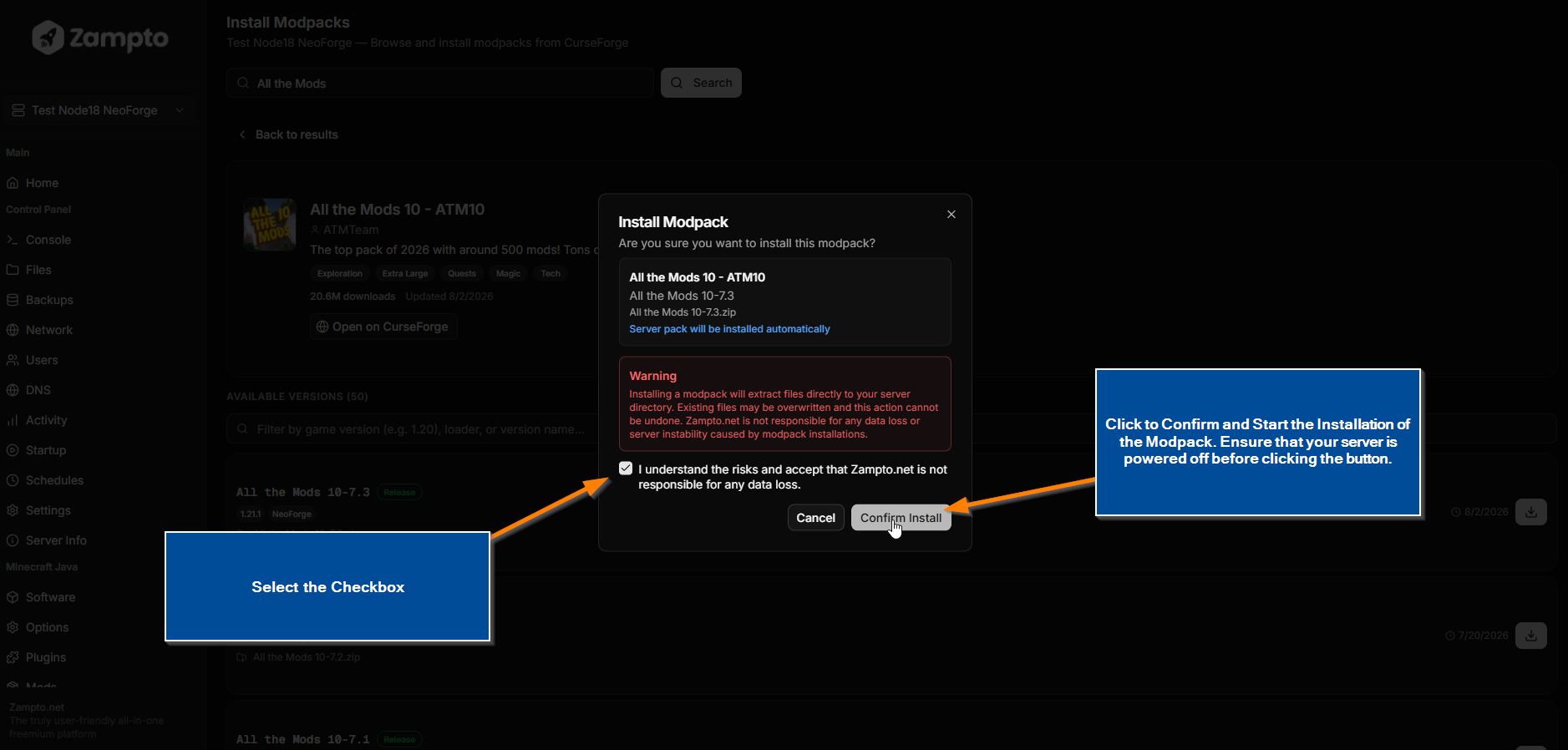Click the Tech tag
Viewport: 1568px width, 750px height.
pyautogui.click(x=551, y=273)
